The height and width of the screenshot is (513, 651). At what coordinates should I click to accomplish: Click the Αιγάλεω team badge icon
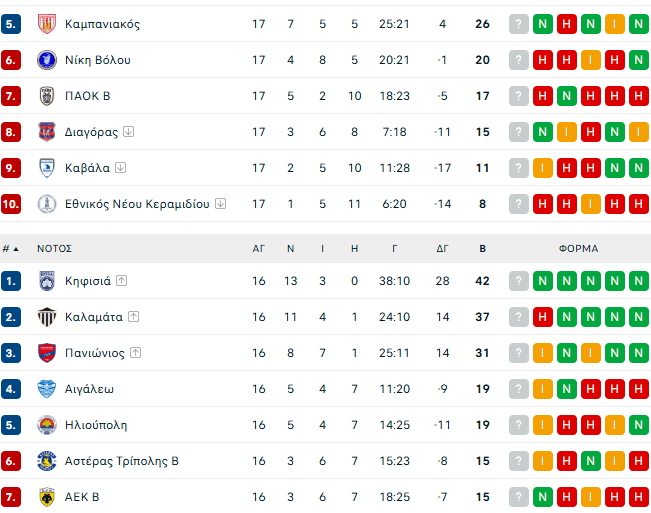tap(46, 389)
